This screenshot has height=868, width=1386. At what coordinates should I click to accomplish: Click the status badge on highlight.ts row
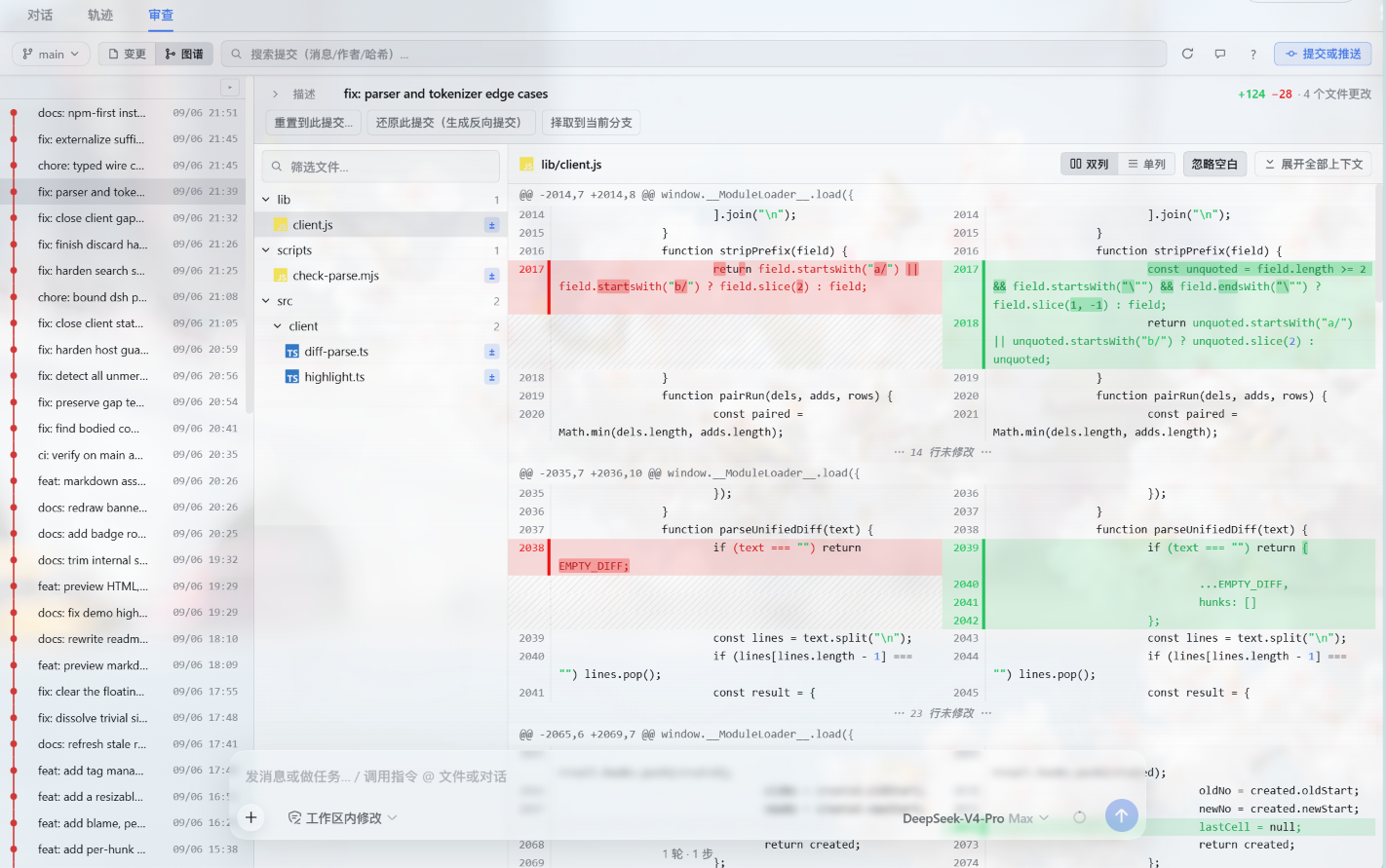point(491,377)
